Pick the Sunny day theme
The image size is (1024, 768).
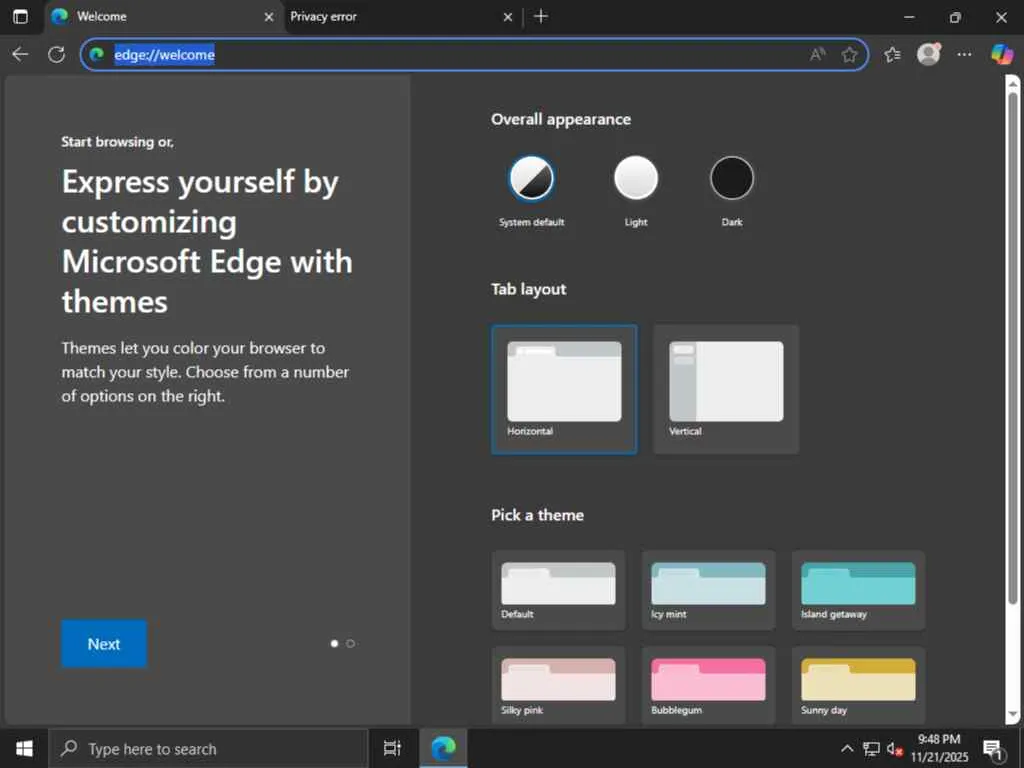858,685
